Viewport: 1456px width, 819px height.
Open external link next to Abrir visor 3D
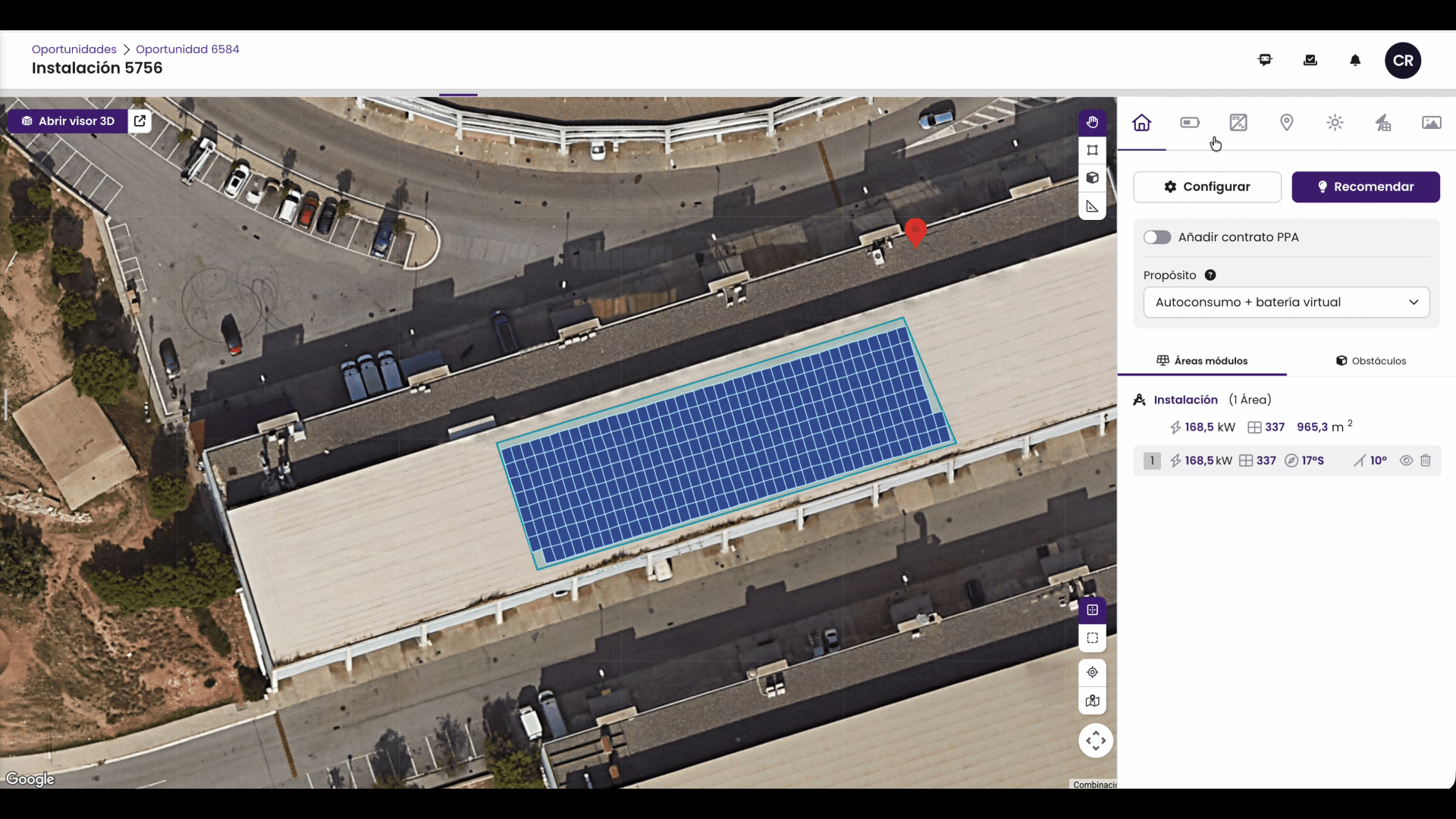coord(140,121)
